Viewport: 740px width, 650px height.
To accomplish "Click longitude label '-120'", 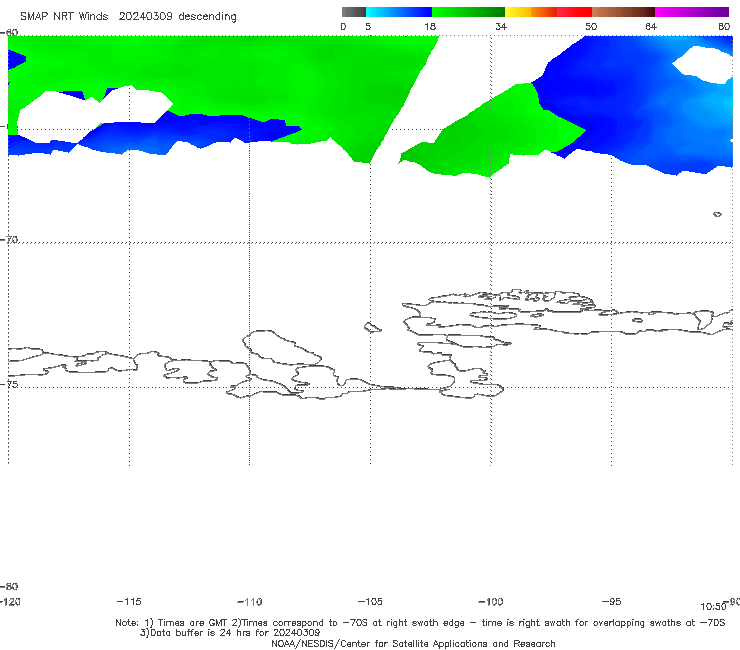I will (x=10, y=602).
